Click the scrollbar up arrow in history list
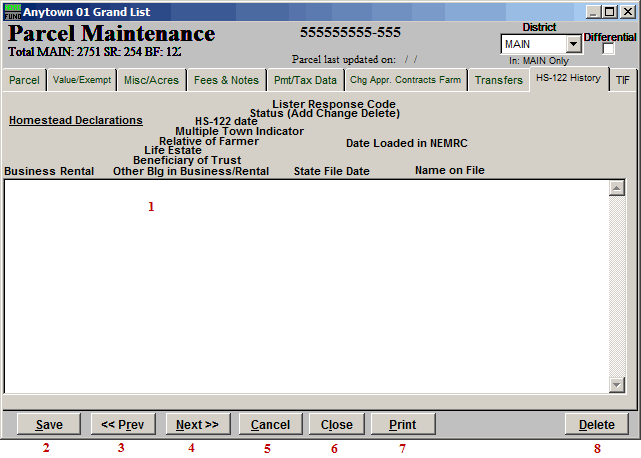Viewport: 641px width, 458px height. click(x=616, y=188)
